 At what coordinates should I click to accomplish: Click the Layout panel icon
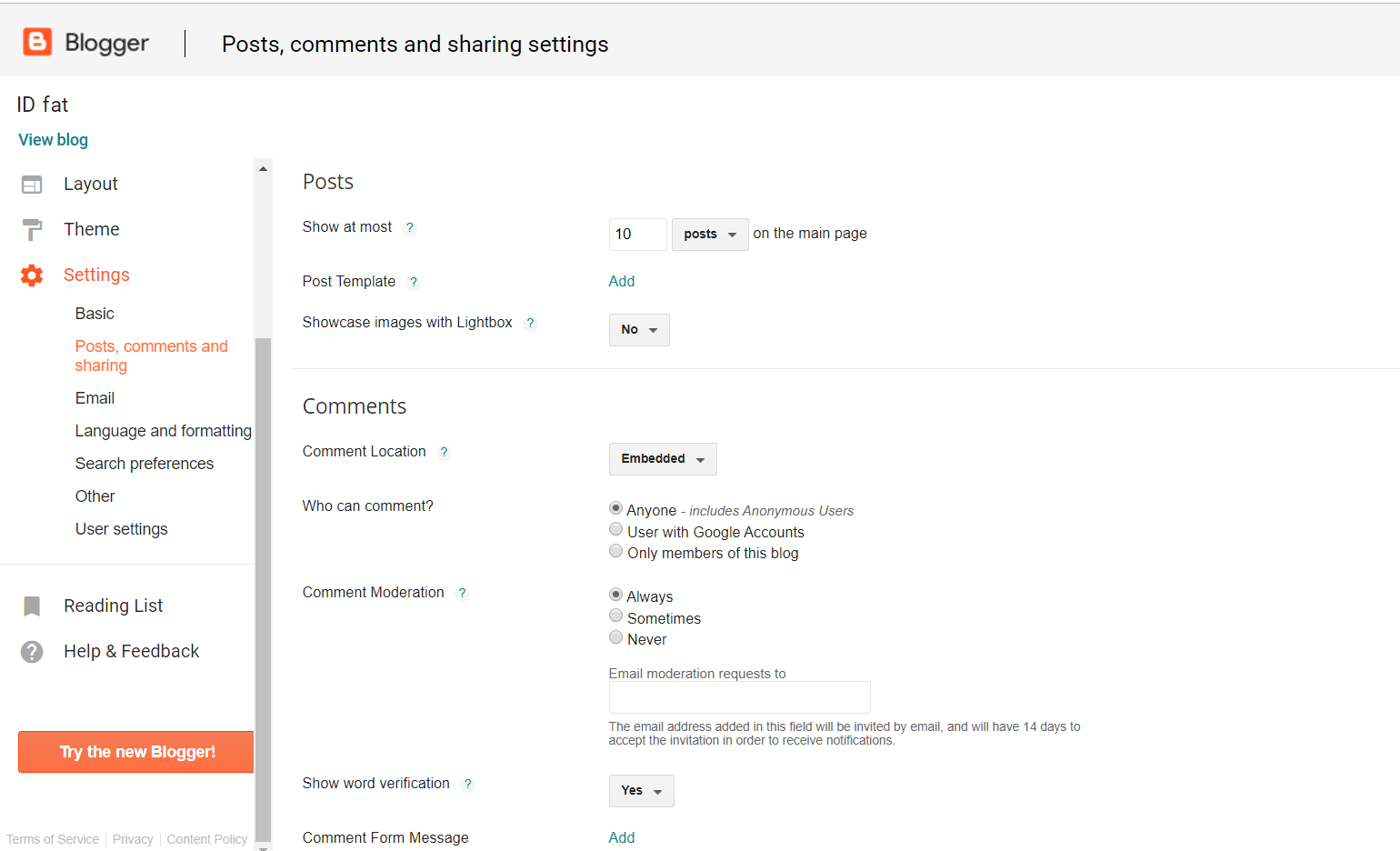pyautogui.click(x=32, y=185)
